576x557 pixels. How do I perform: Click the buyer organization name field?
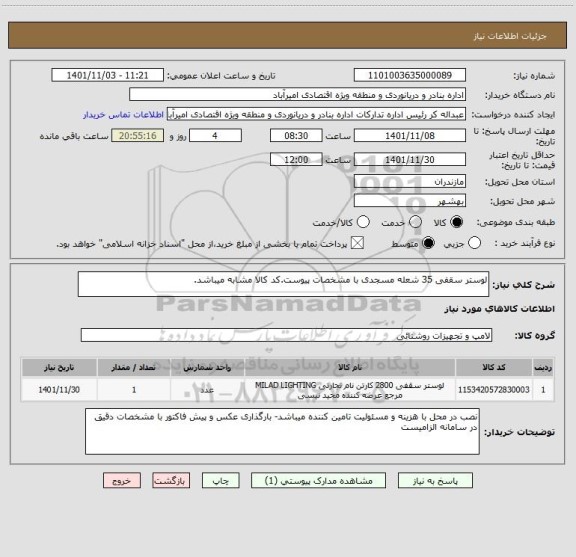(x=298, y=94)
